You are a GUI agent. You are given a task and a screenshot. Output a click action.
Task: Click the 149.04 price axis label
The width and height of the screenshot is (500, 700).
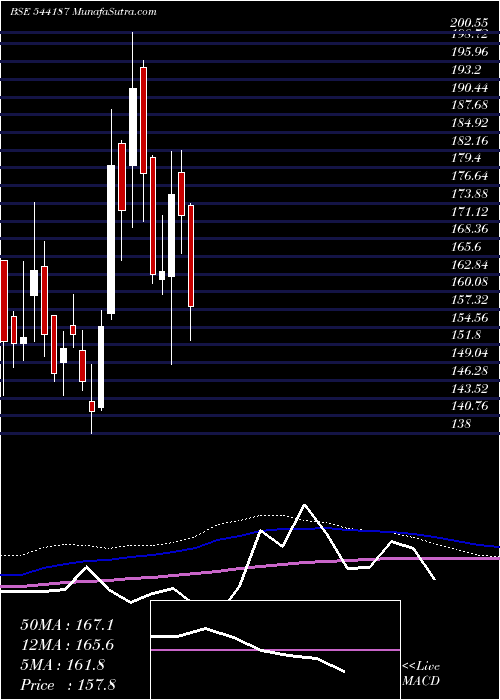coord(469,353)
